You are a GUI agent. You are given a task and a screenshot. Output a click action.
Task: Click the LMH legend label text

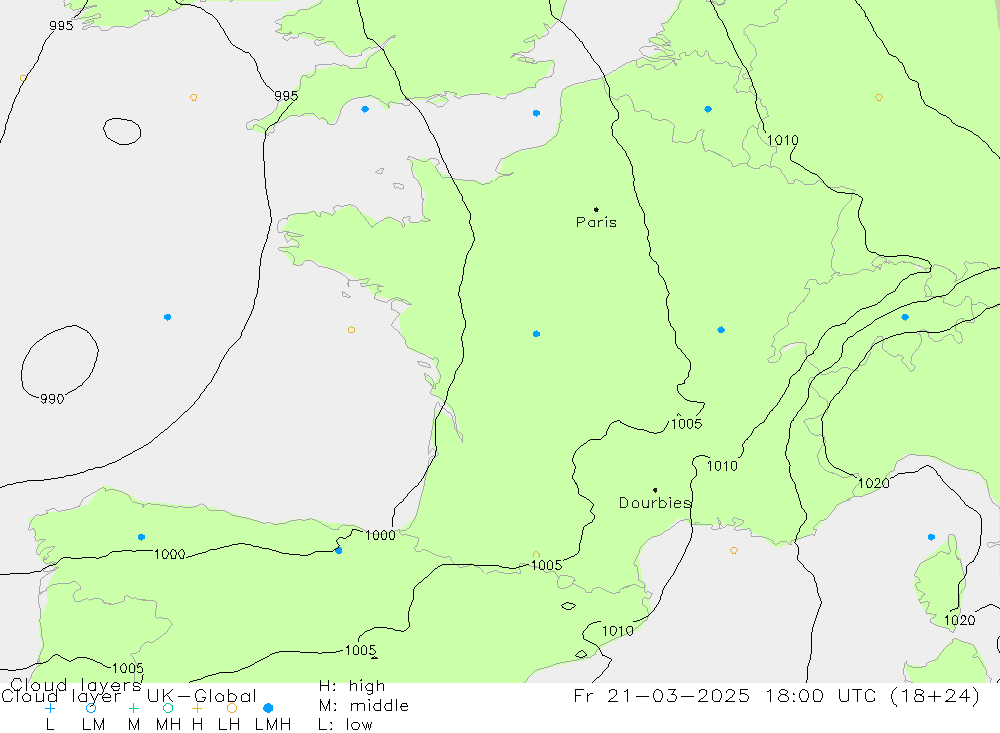coord(273,725)
